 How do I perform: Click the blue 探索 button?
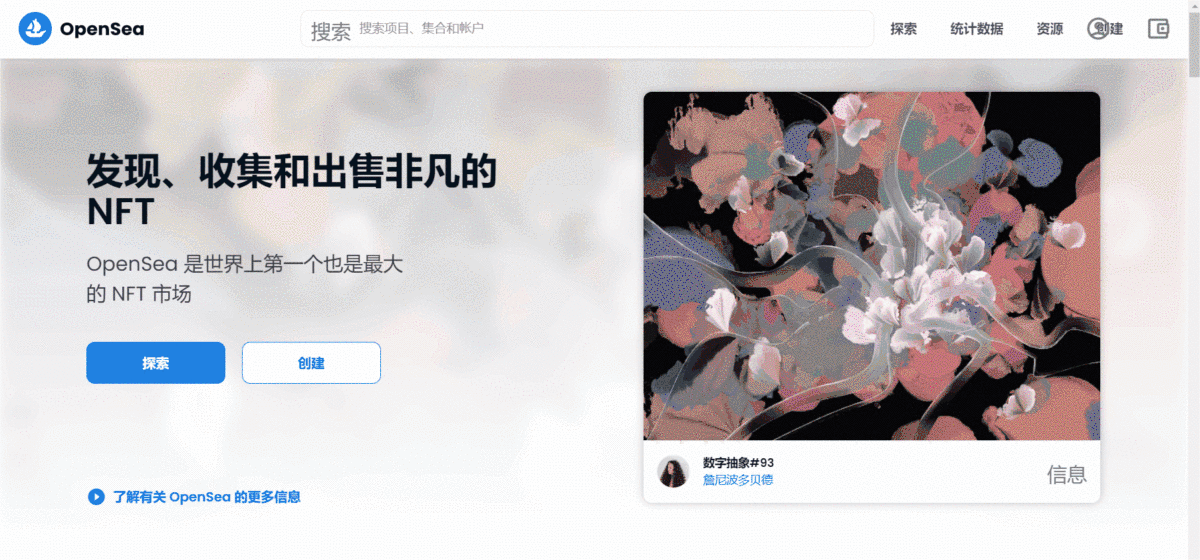pos(156,363)
